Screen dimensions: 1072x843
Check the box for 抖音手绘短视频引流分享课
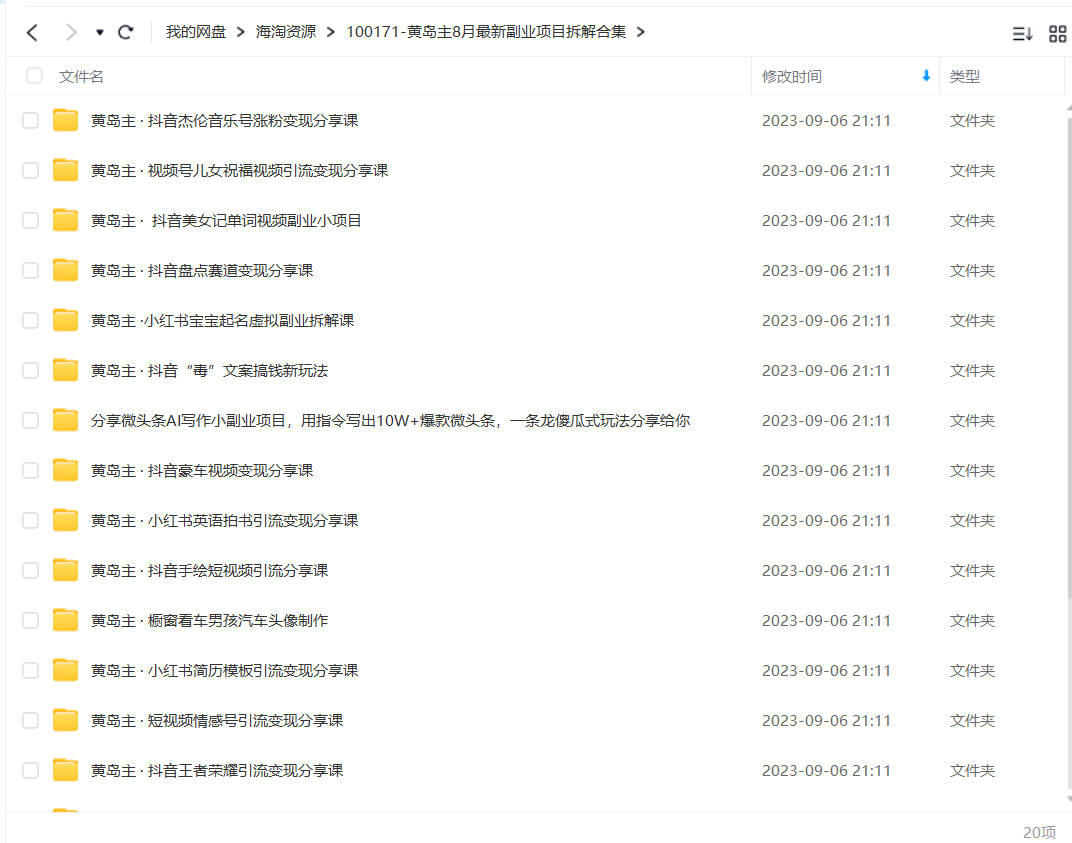(x=30, y=570)
